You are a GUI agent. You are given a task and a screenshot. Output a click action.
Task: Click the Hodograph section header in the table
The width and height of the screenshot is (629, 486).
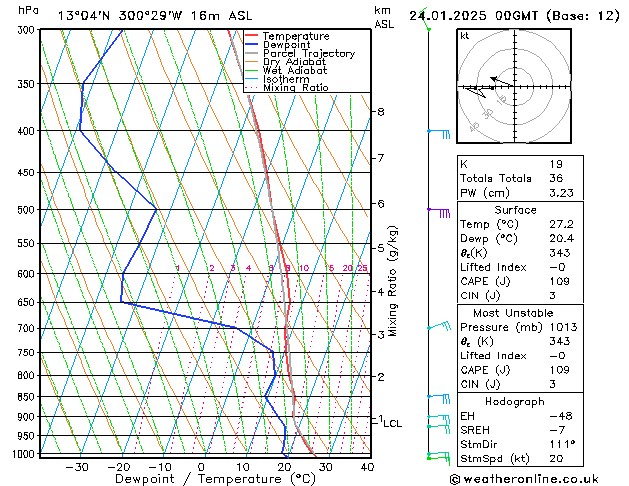click(x=515, y=401)
